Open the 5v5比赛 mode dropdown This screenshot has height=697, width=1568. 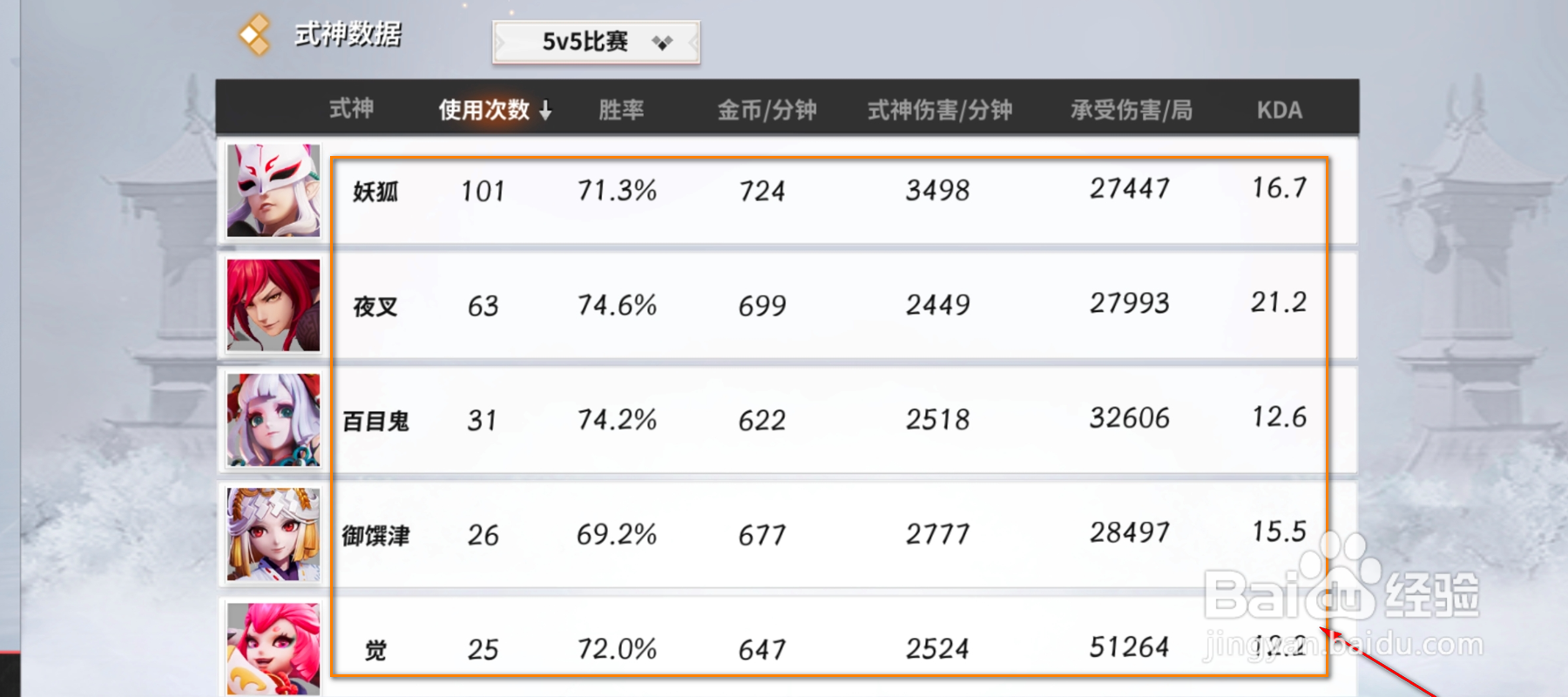(596, 42)
